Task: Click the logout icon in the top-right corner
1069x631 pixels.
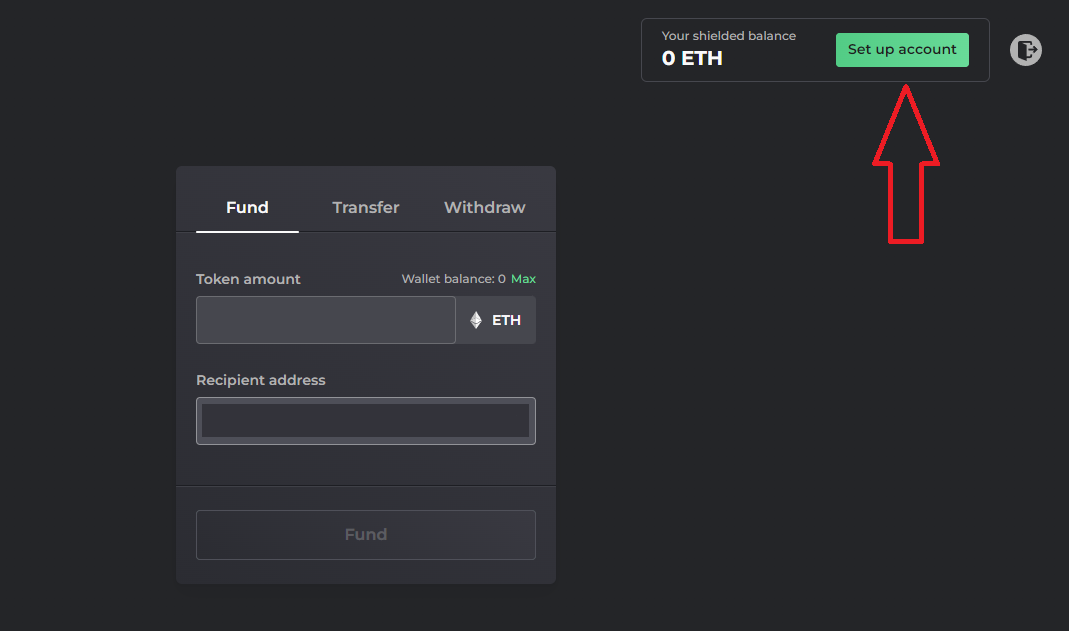Action: tap(1025, 49)
